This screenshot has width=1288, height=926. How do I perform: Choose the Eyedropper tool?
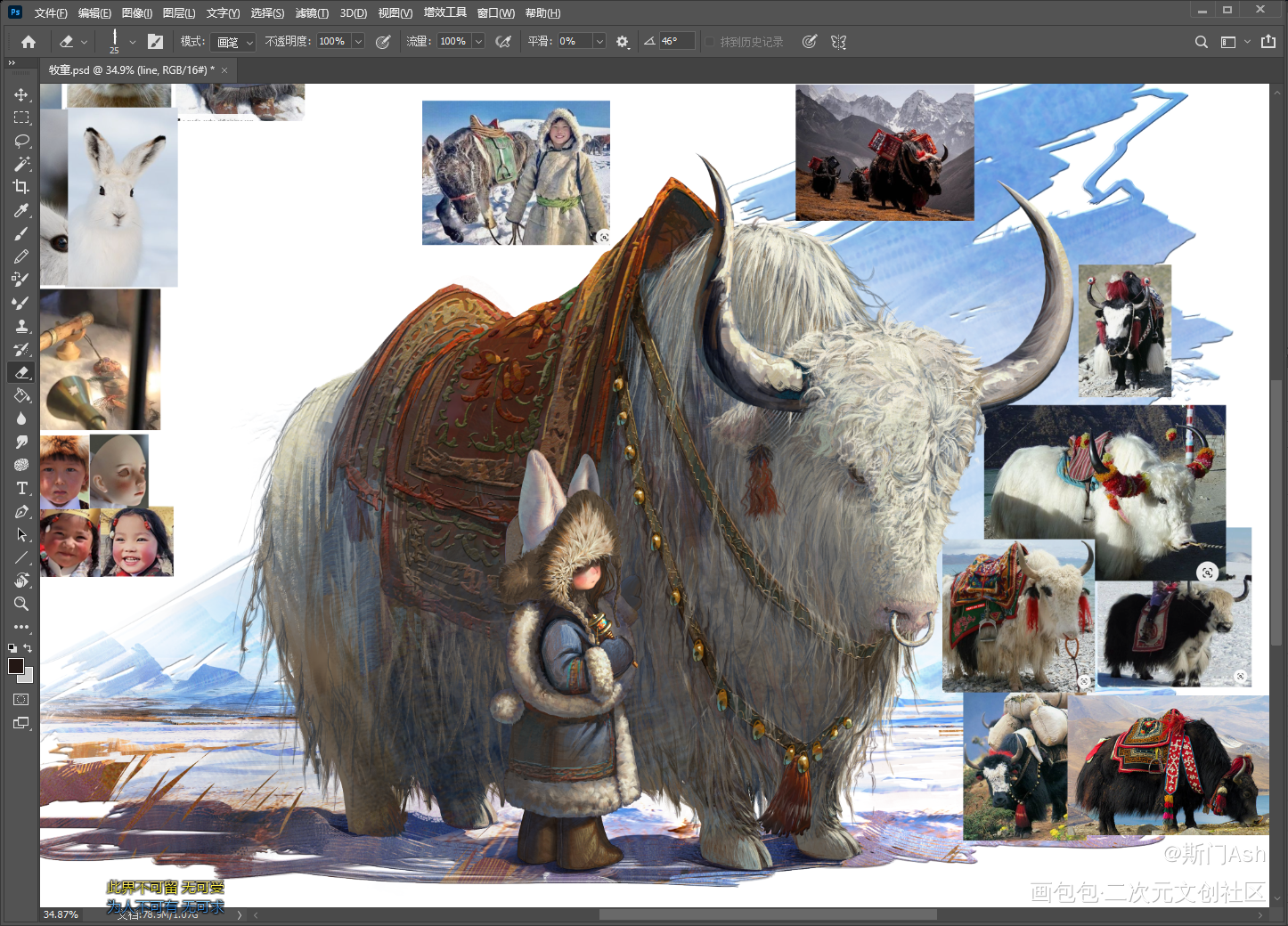(21, 210)
